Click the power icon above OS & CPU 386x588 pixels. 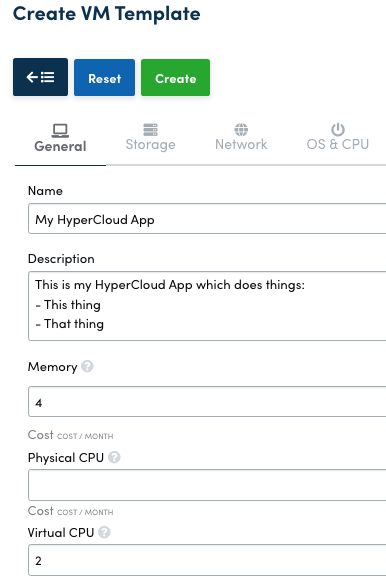pos(338,129)
